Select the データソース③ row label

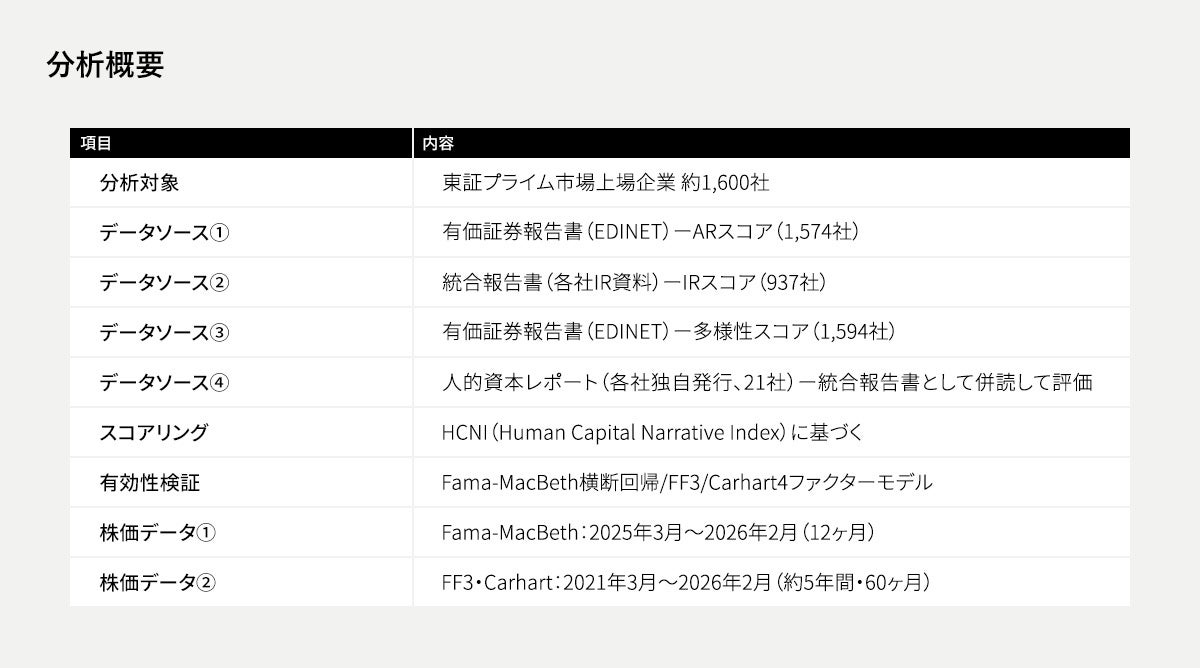pos(164,333)
